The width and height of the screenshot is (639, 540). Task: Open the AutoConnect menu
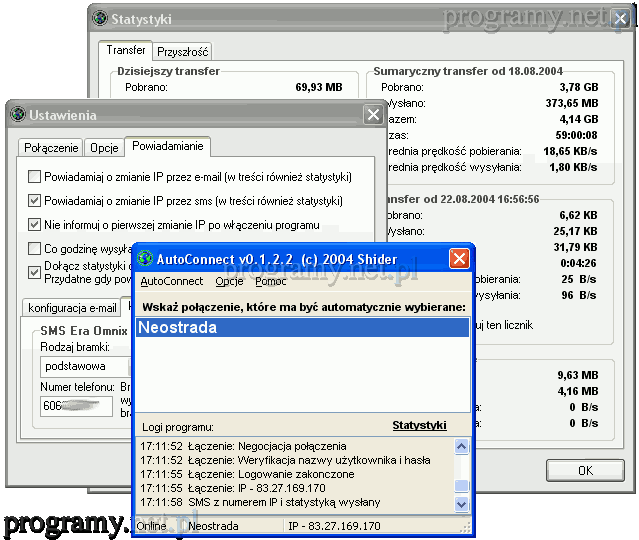point(171,282)
